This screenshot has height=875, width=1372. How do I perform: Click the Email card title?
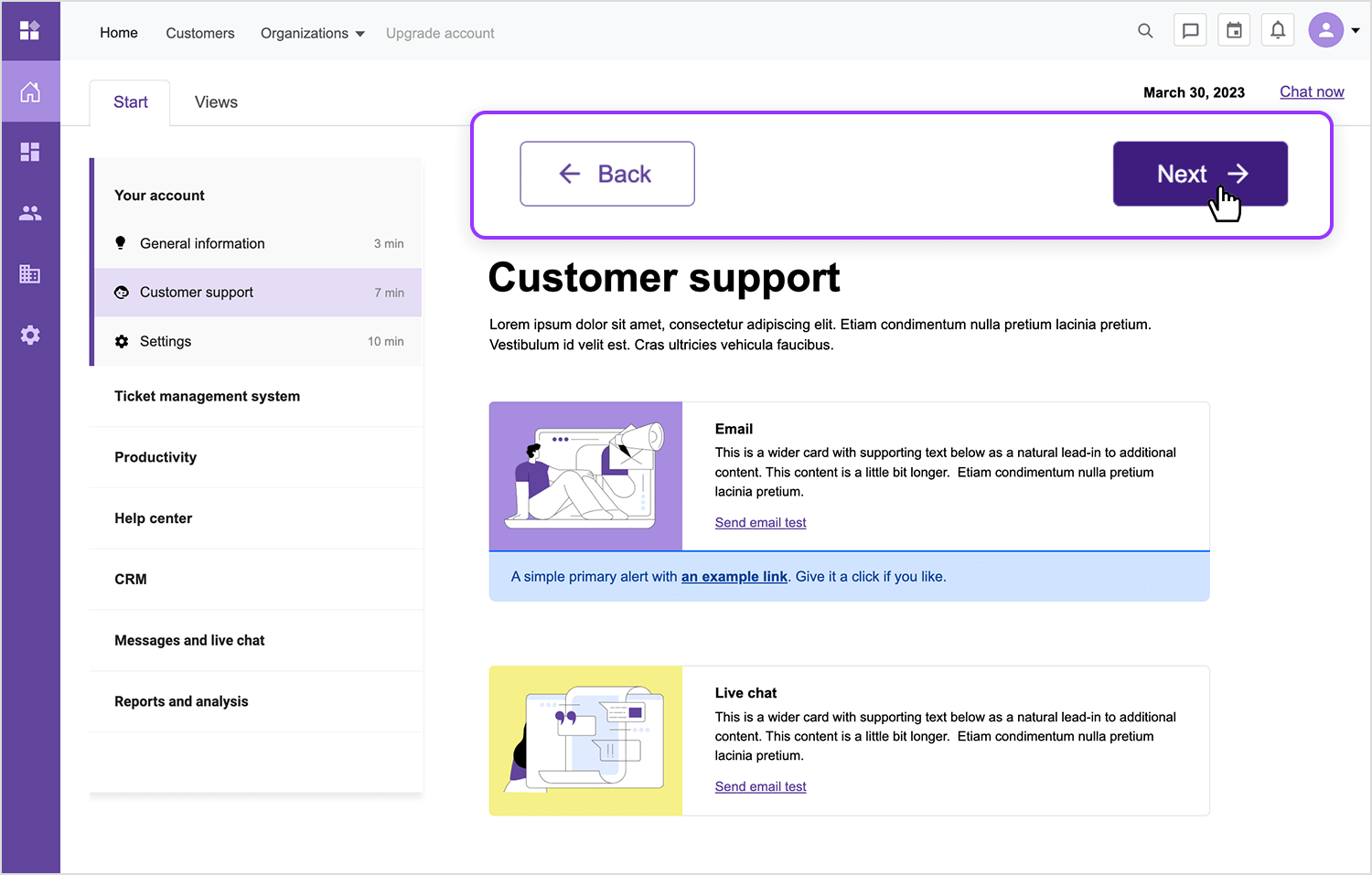click(x=734, y=429)
